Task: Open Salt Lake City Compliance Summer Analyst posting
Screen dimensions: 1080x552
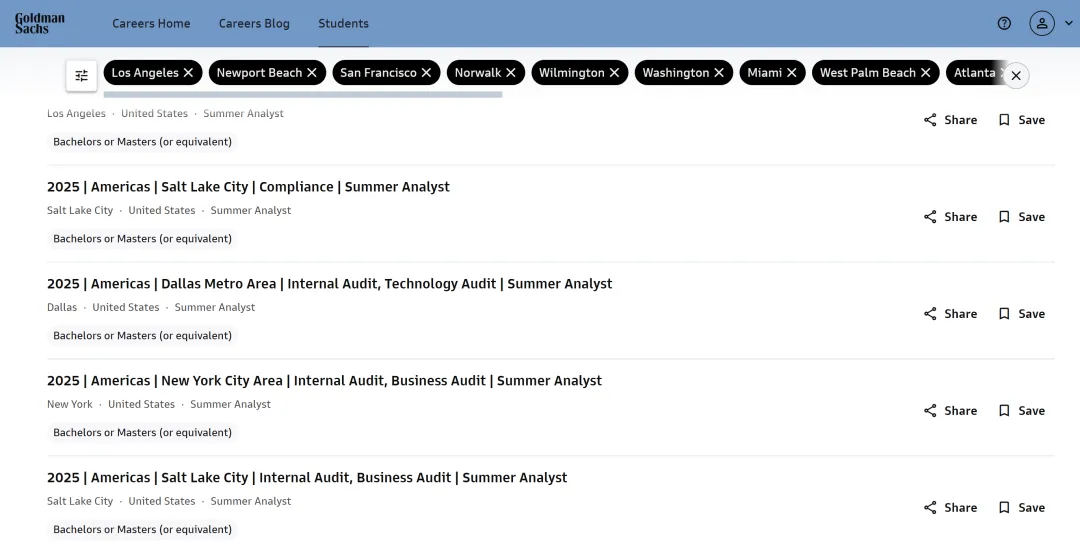Action: pyautogui.click(x=248, y=187)
